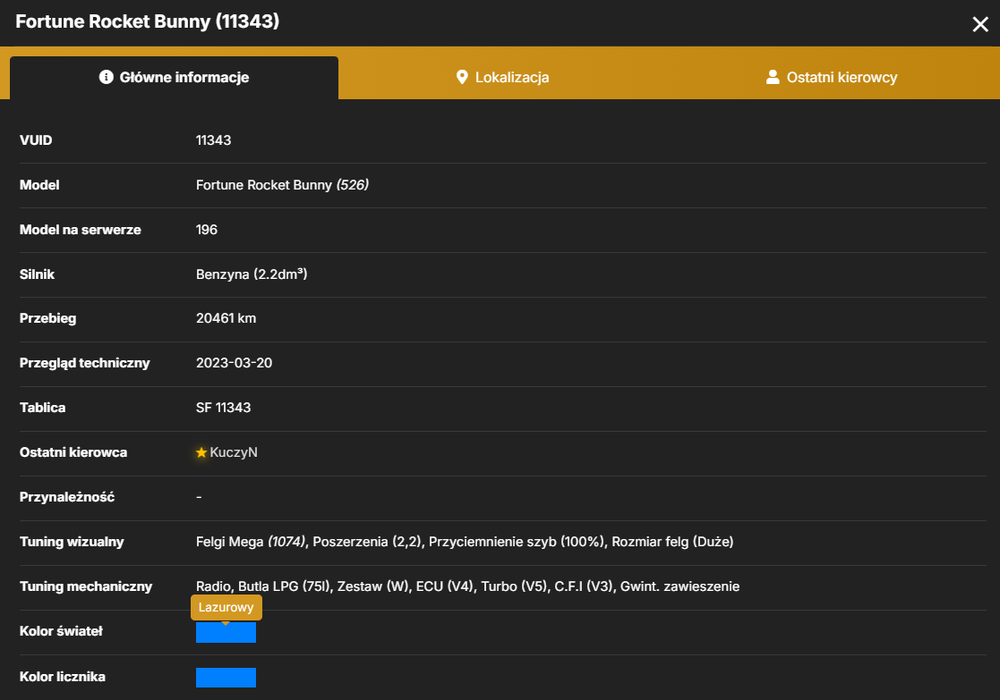Click the info icon on Główne informacje

(106, 77)
